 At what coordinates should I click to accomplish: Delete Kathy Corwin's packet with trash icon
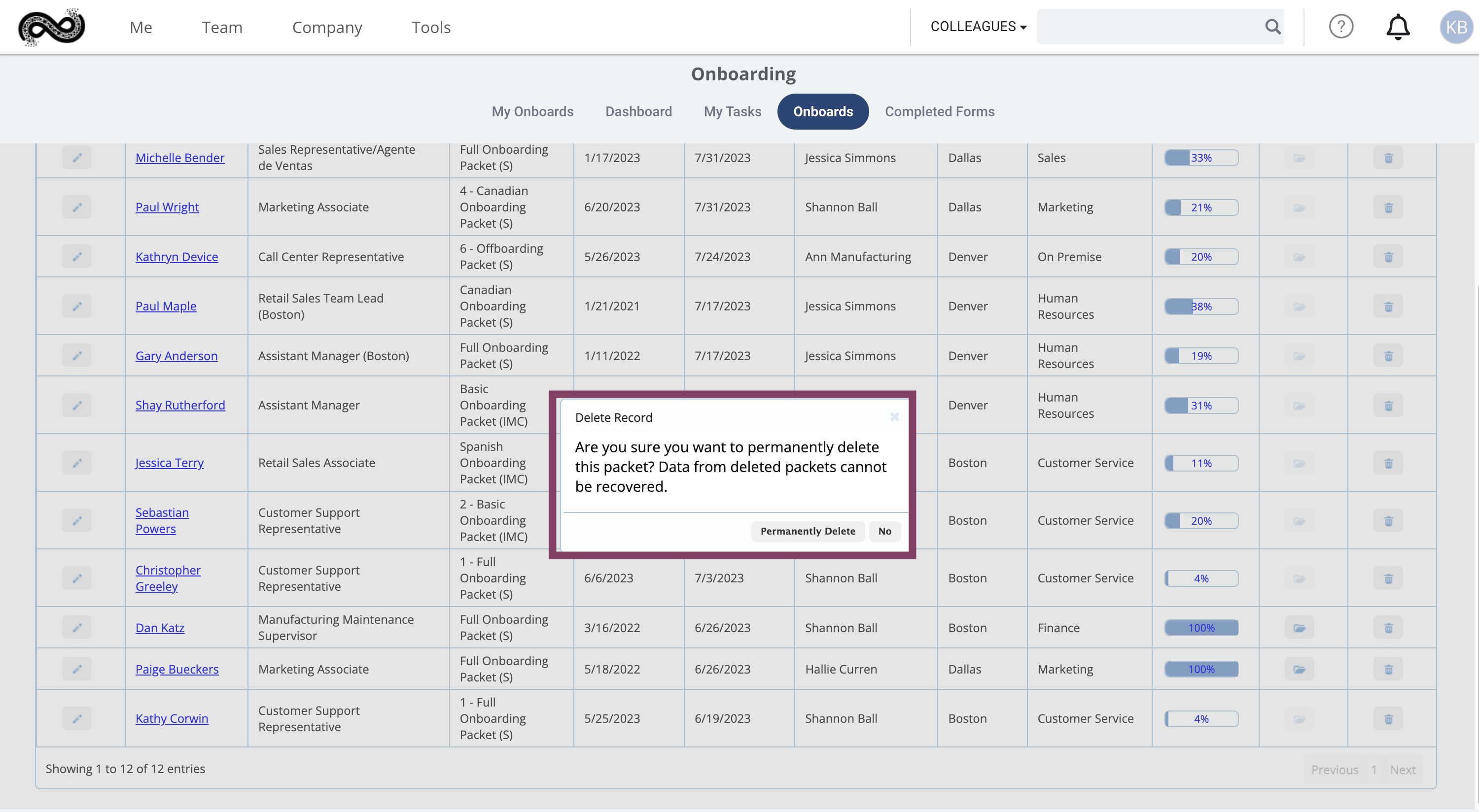point(1388,718)
